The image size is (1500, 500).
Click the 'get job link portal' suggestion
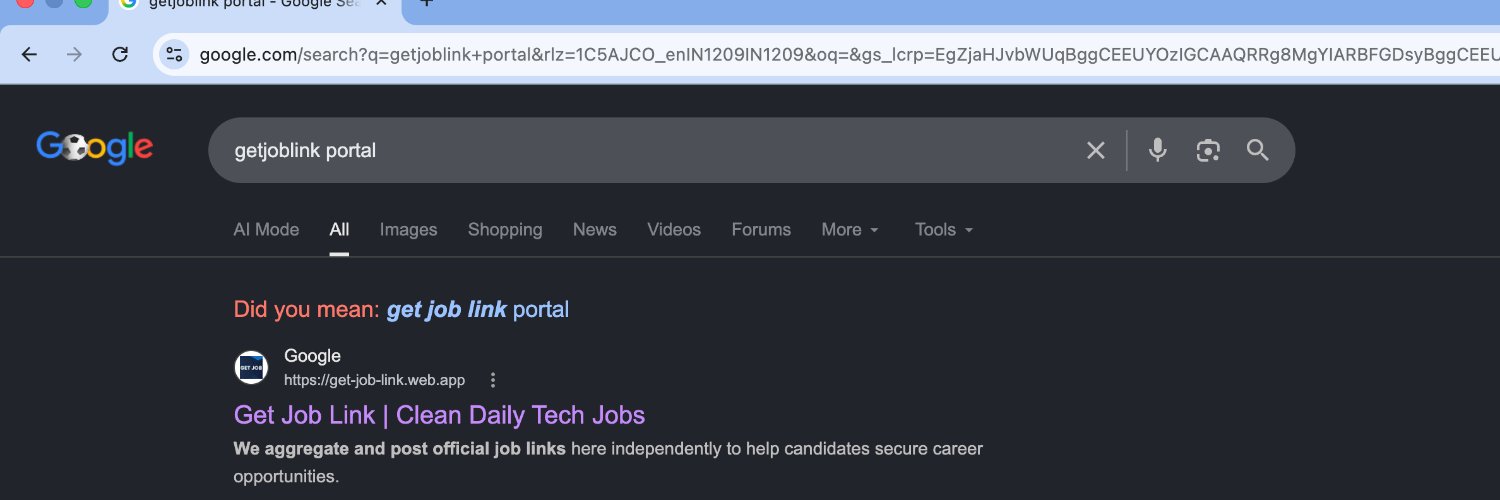478,310
